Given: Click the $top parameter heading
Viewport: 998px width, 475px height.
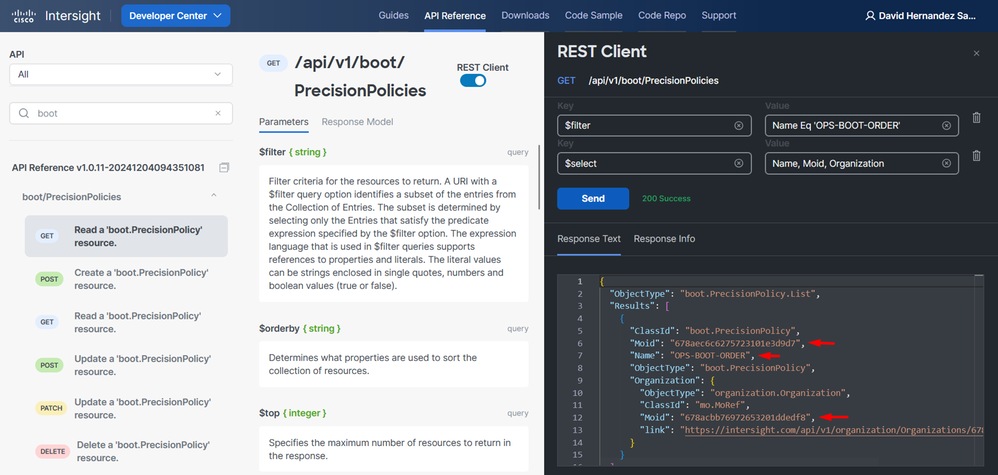Looking at the screenshot, I should point(293,413).
